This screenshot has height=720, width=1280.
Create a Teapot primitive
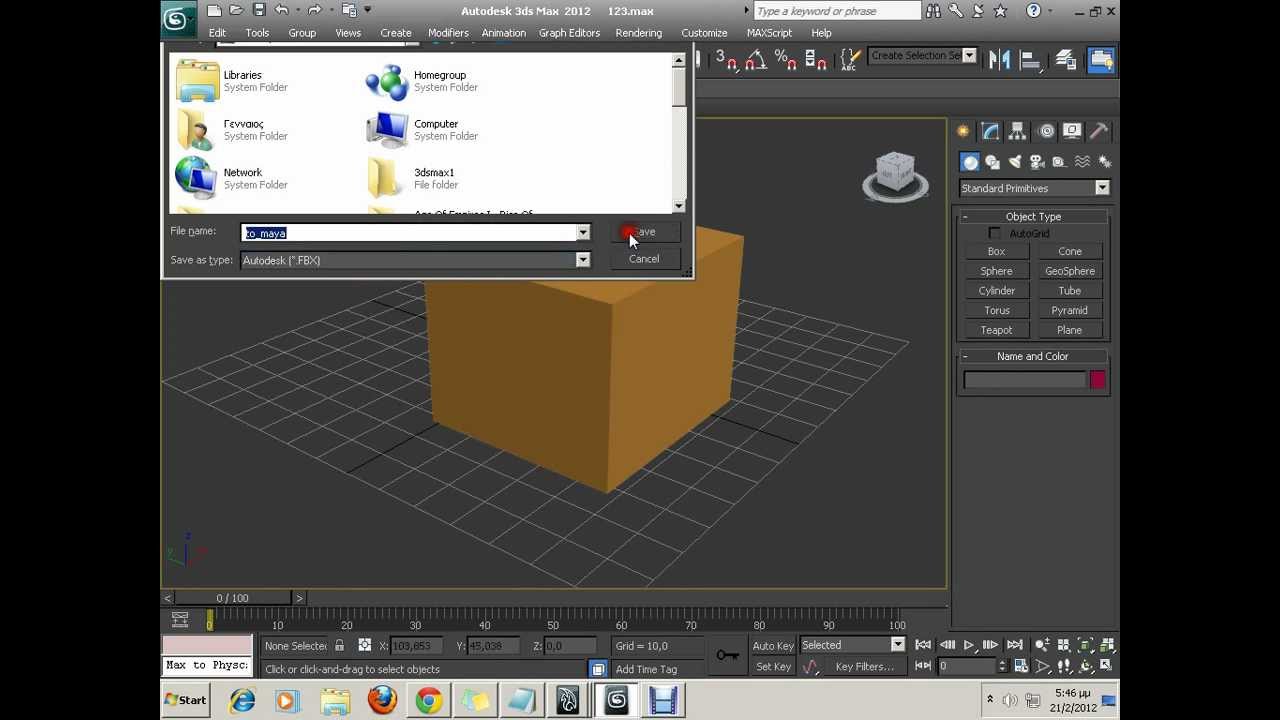point(997,330)
